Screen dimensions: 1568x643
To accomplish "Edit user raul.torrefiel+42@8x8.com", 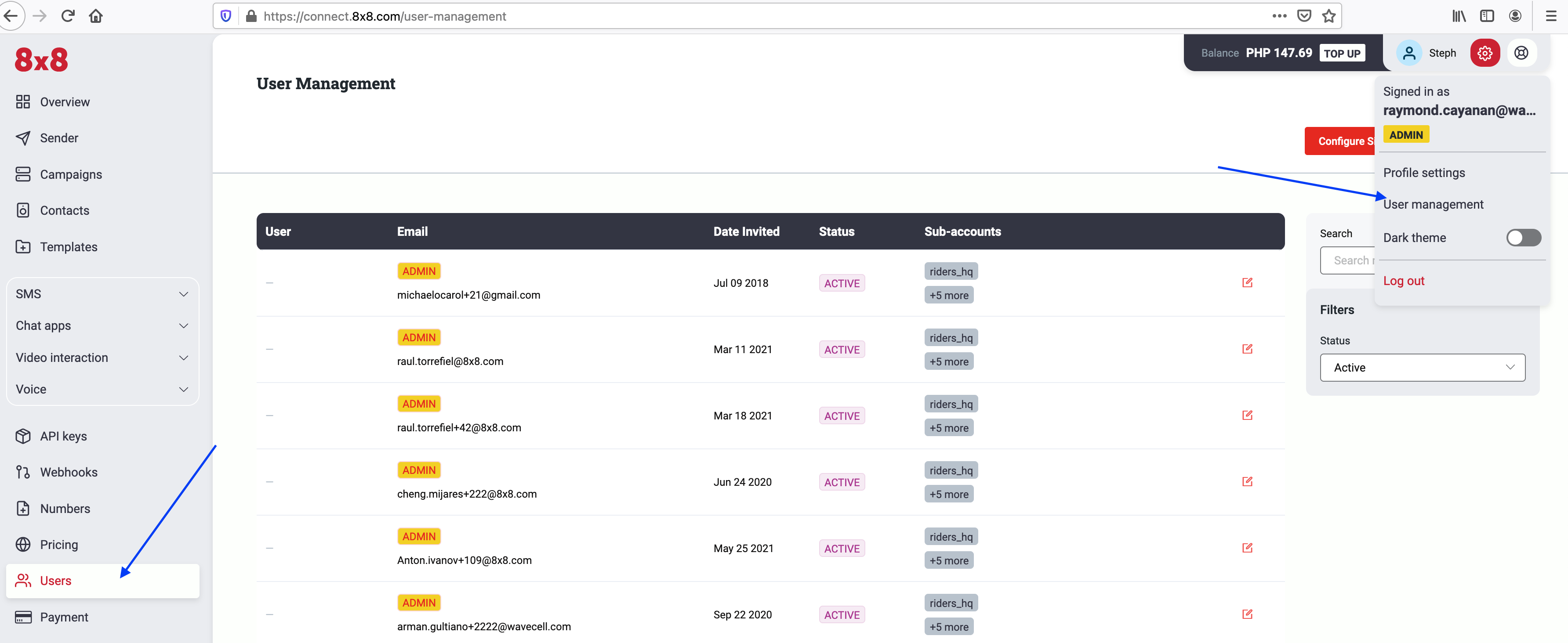I will tap(1247, 415).
